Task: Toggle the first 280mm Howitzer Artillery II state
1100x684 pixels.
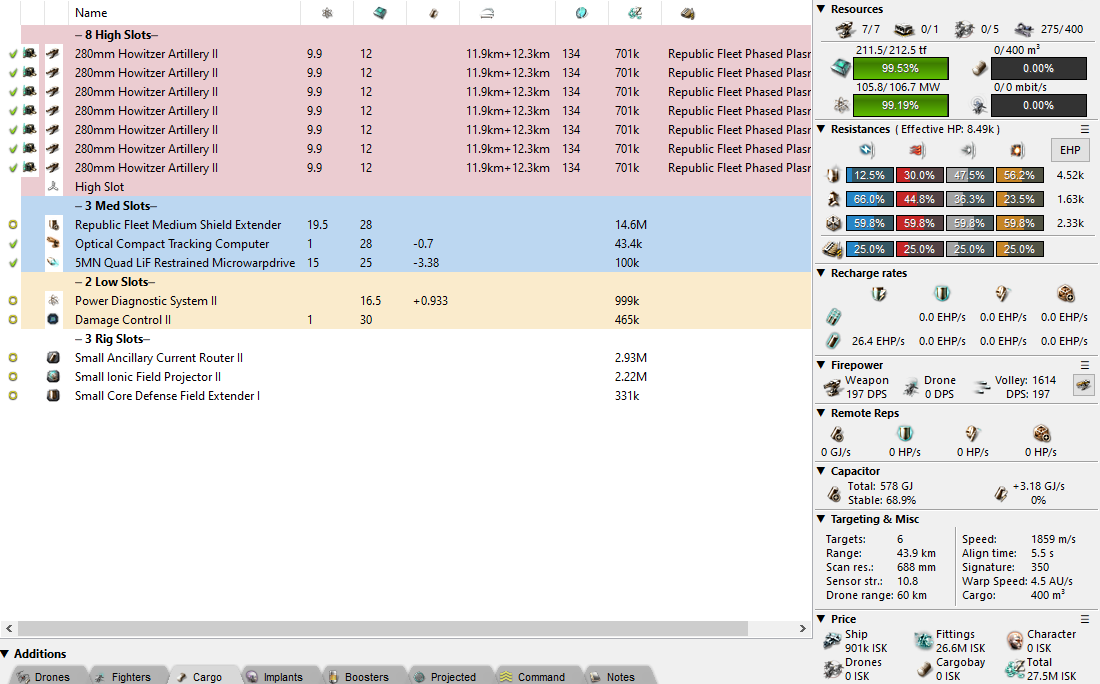Action: coord(12,54)
